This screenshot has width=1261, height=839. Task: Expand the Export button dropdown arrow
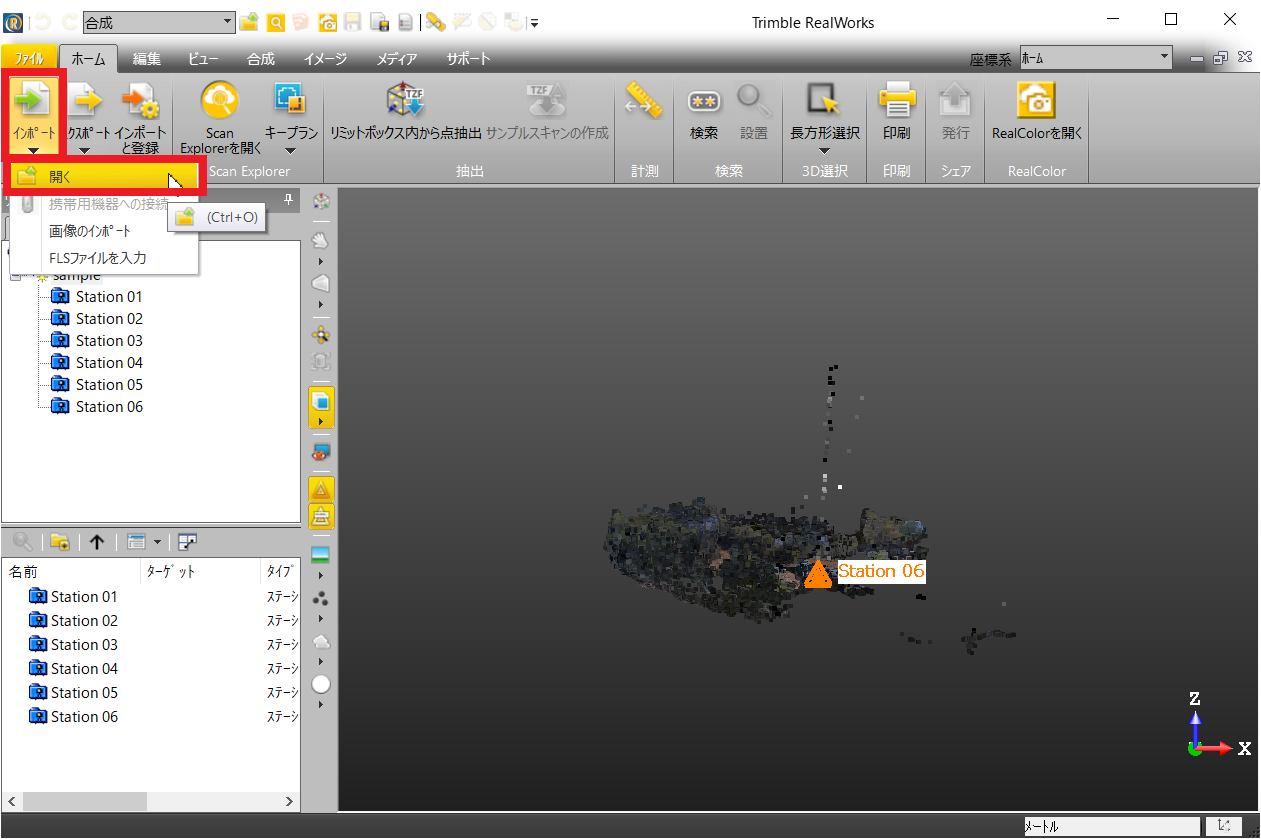point(84,151)
